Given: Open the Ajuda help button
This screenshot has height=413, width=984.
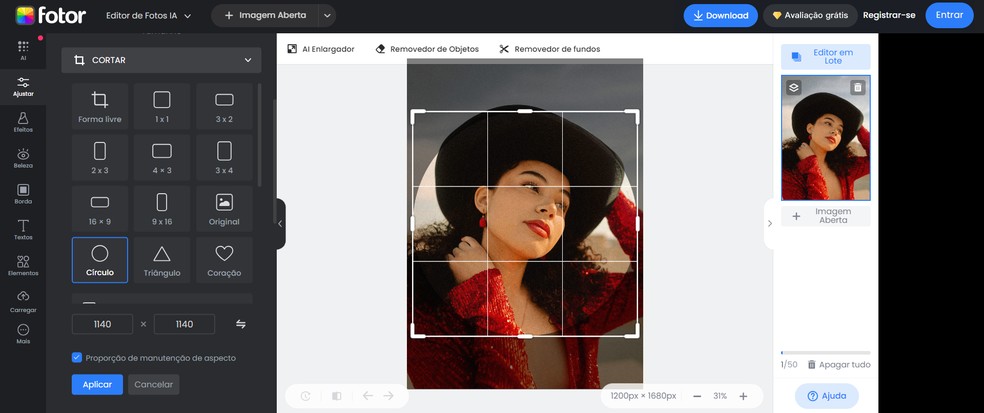Looking at the screenshot, I should [826, 396].
